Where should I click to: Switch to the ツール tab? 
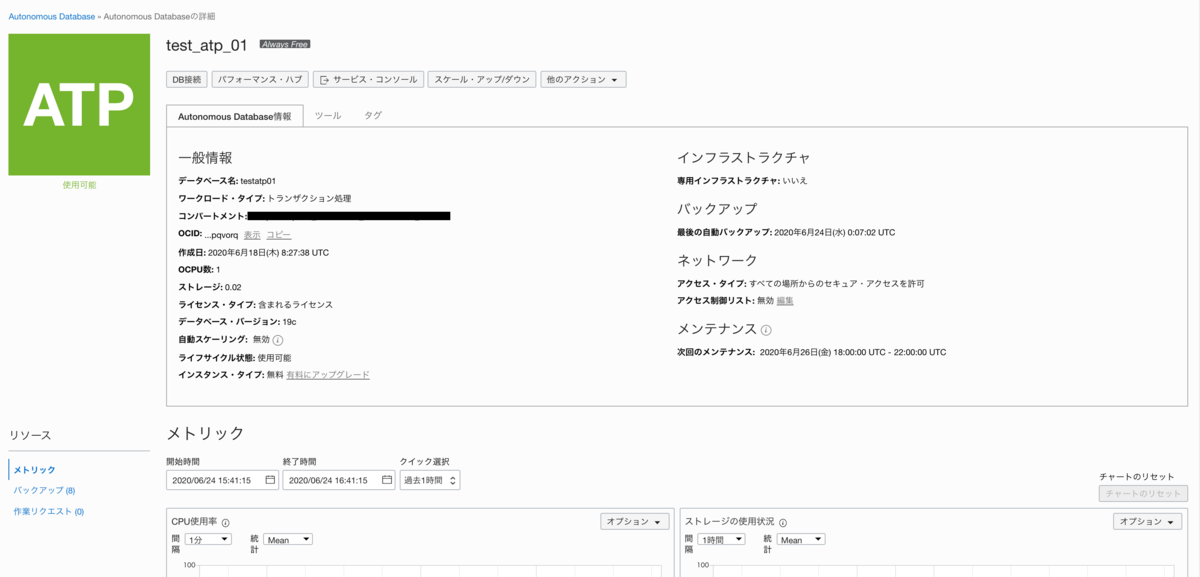click(x=328, y=116)
